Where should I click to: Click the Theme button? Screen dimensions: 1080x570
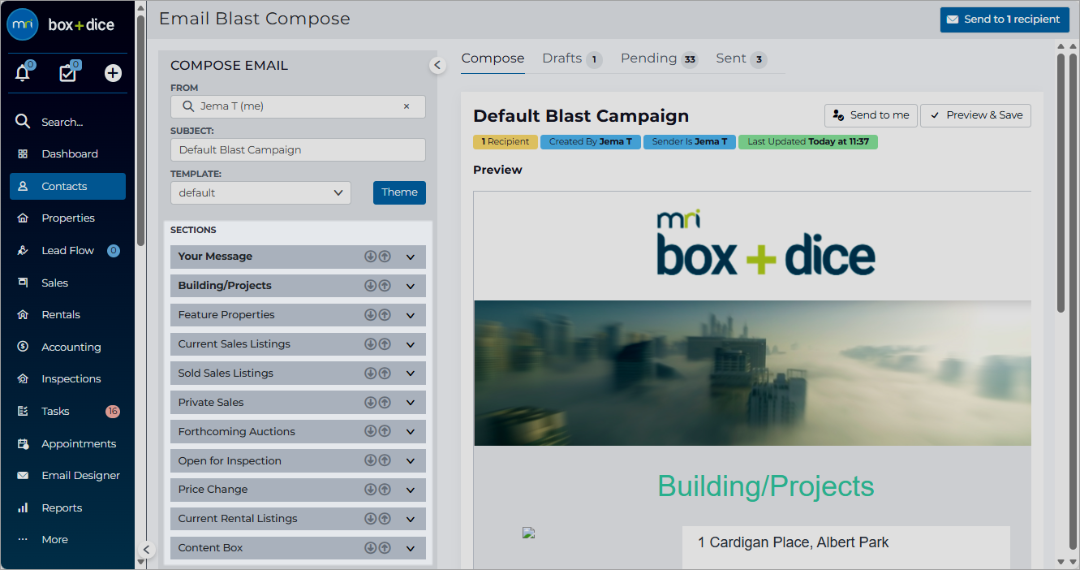pyautogui.click(x=399, y=193)
